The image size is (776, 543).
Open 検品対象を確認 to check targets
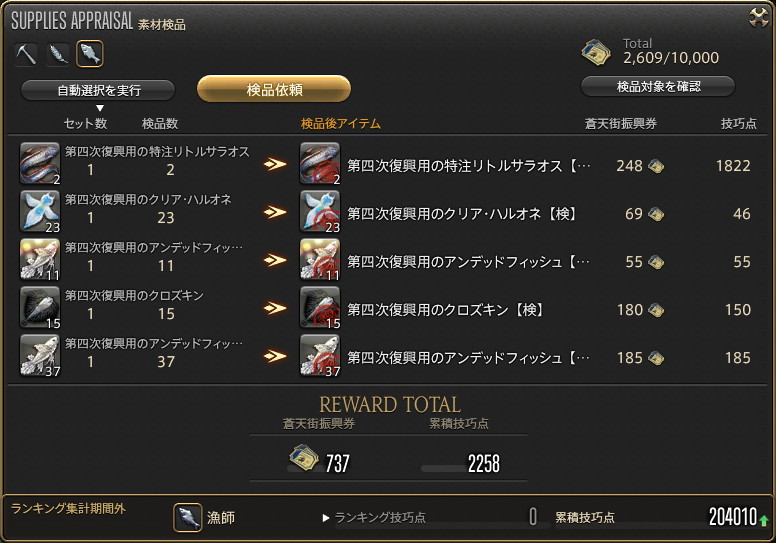(658, 87)
